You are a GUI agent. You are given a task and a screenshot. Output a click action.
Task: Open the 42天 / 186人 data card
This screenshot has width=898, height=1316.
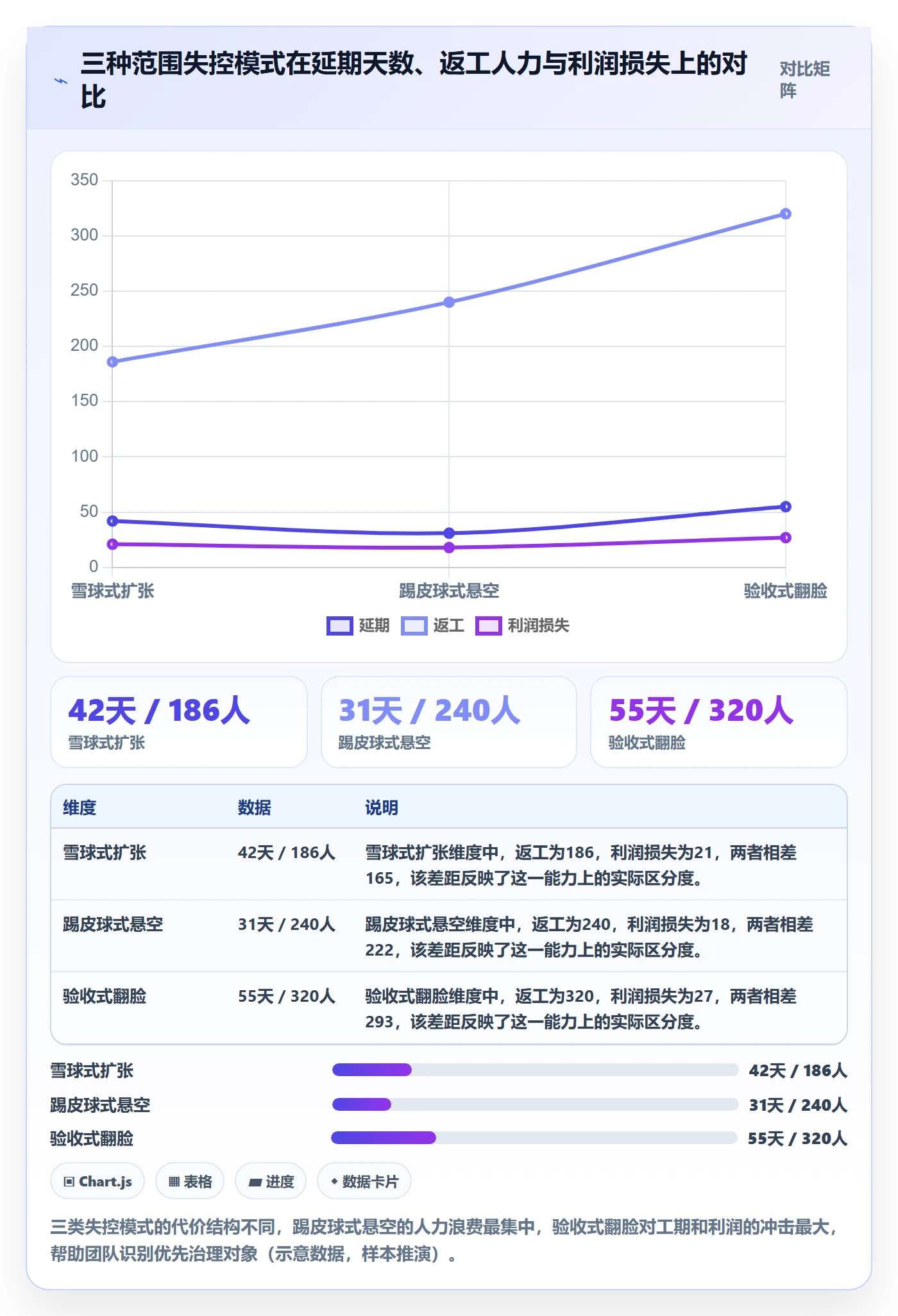179,722
